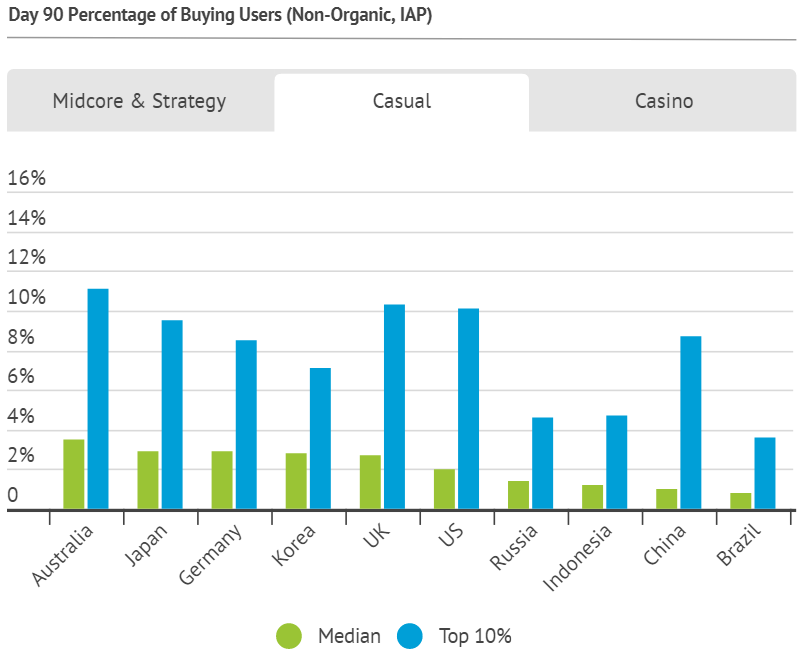
Task: Select Germany's green Median bar
Action: click(x=222, y=480)
